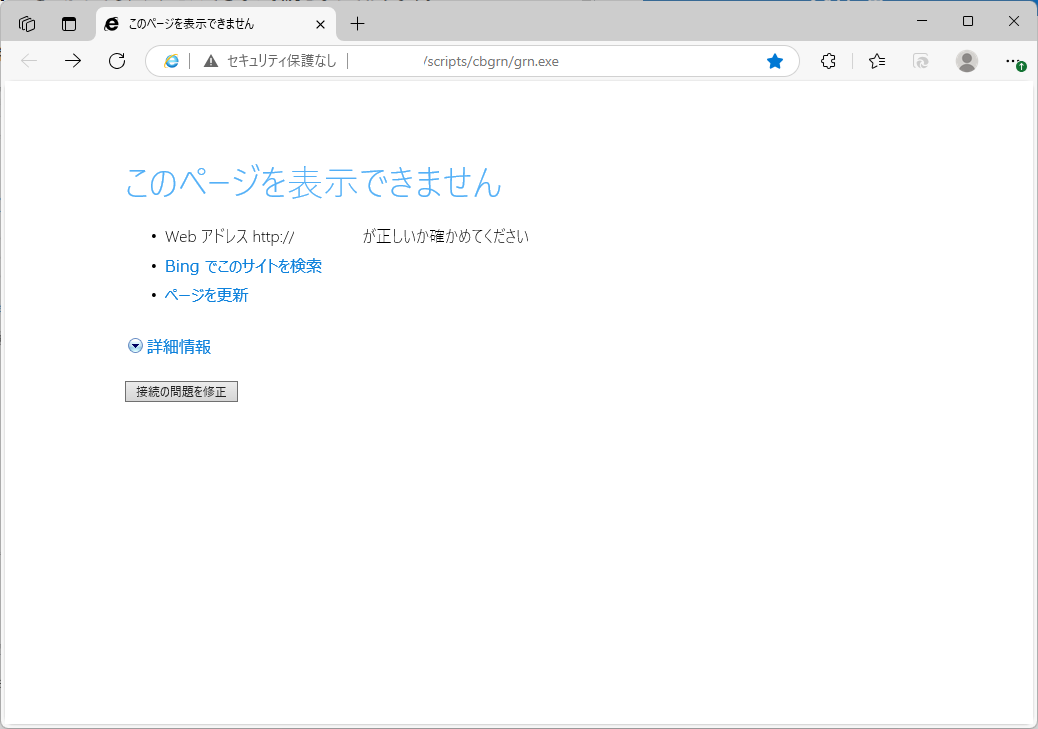Open a new tab with the plus button
The width and height of the screenshot is (1038, 729).
pos(357,23)
